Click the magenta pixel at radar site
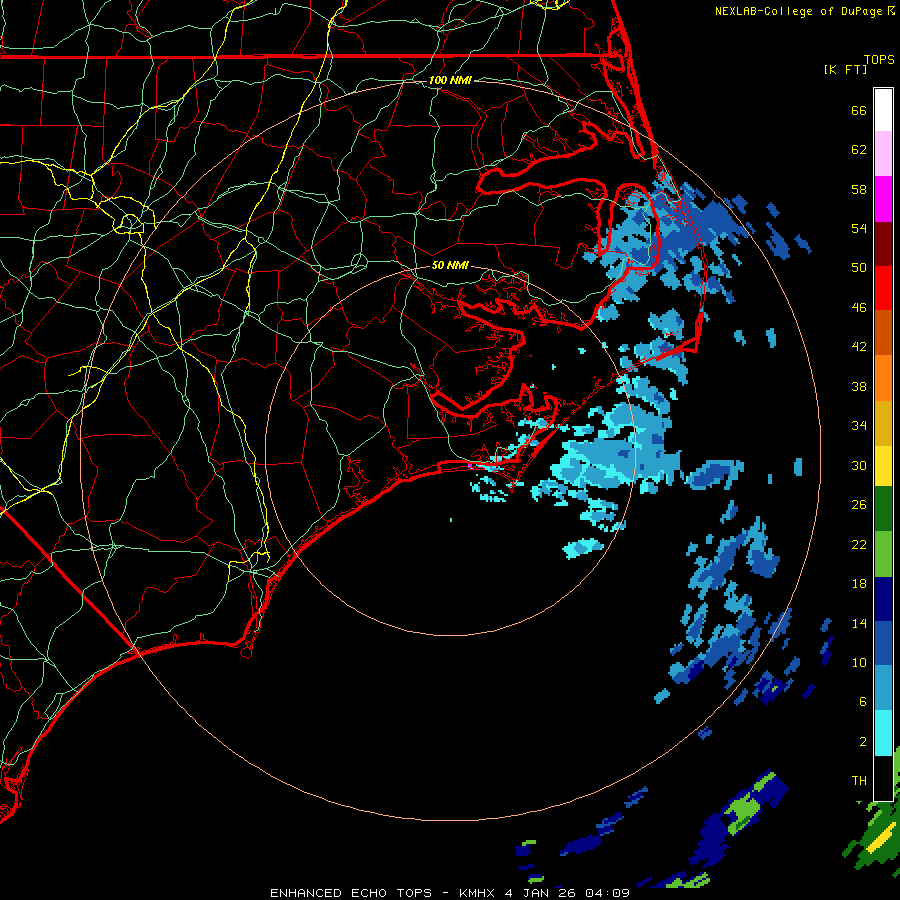Viewport: 900px width, 900px height. click(471, 465)
